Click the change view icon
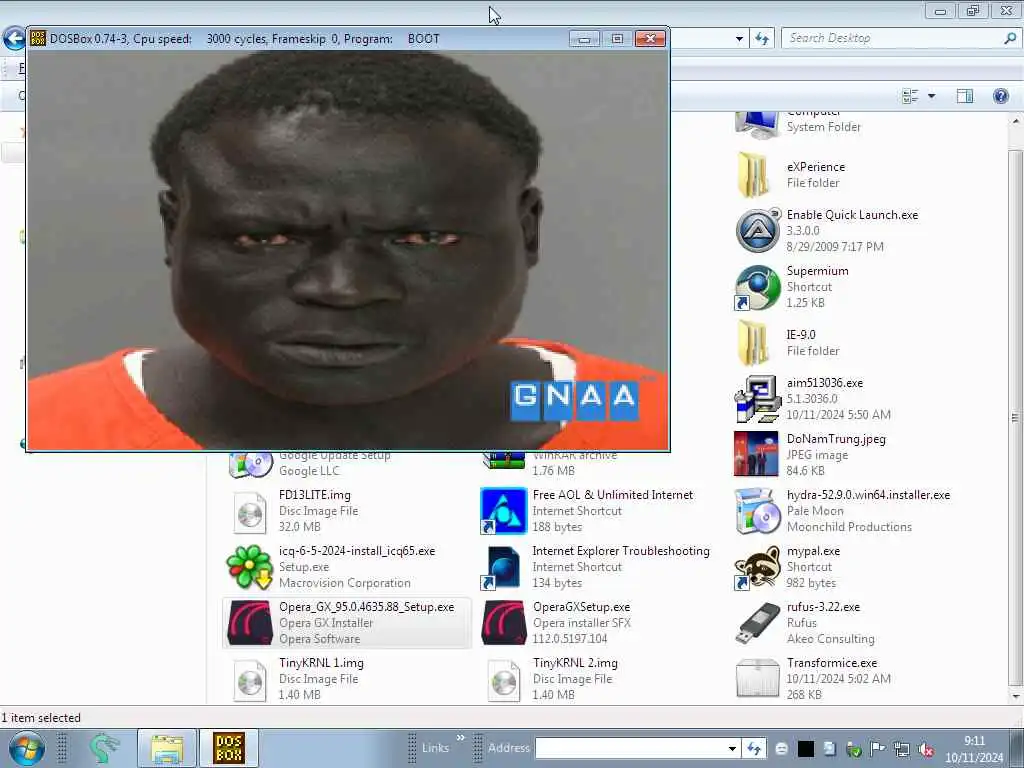The width and height of the screenshot is (1024, 768). pyautogui.click(x=910, y=96)
